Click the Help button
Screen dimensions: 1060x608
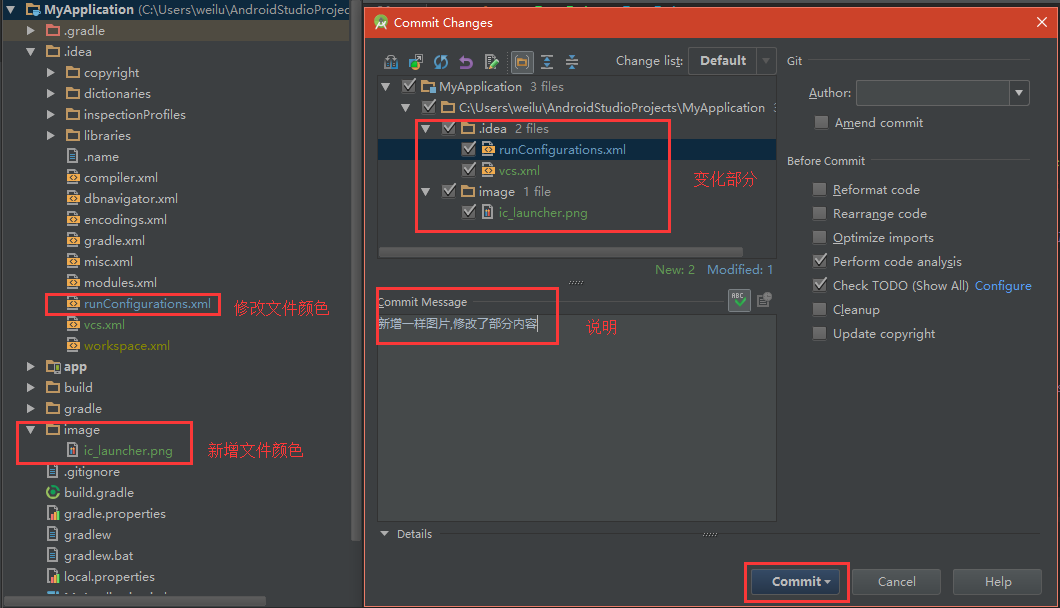coord(998,582)
